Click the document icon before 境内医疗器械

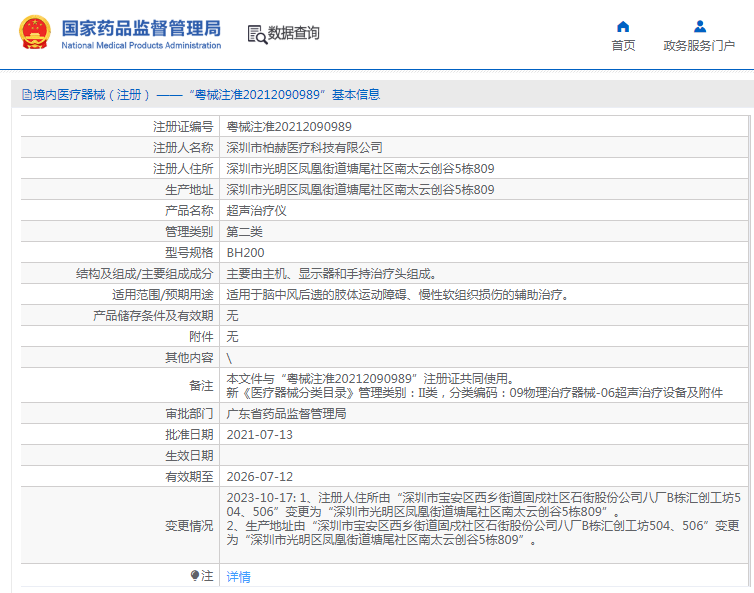point(27,95)
